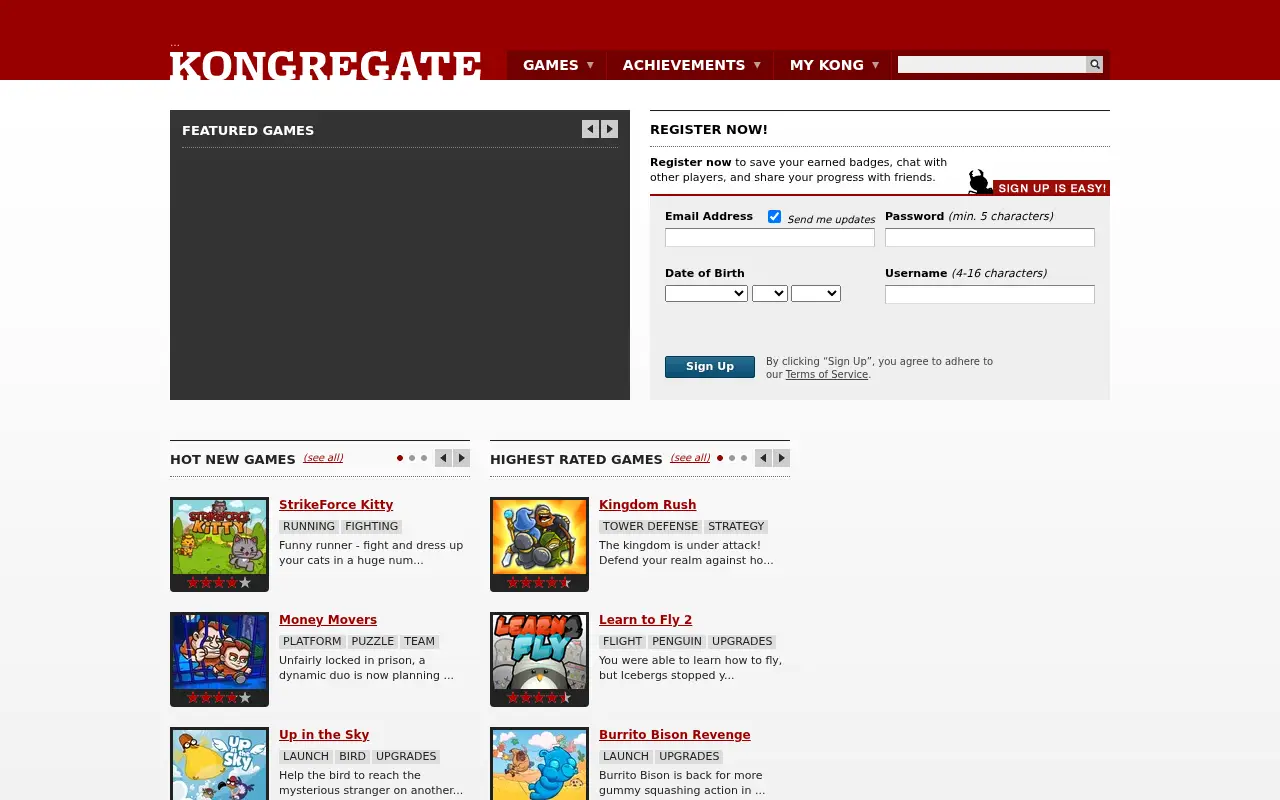Open the Terms of Service link
This screenshot has height=800, width=1280.
pos(827,374)
